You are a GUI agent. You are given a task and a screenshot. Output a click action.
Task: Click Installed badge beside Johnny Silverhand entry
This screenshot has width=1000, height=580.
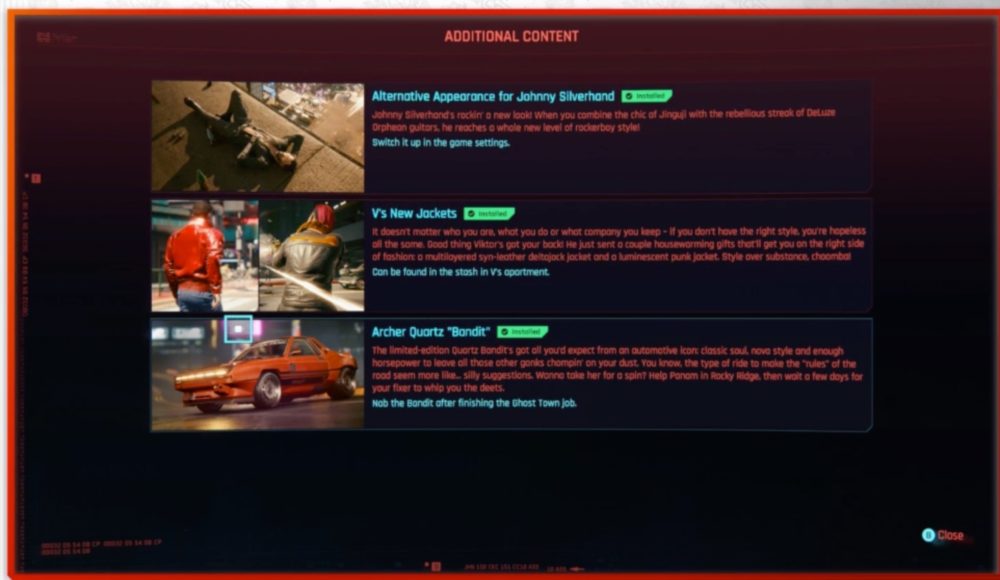tap(647, 96)
